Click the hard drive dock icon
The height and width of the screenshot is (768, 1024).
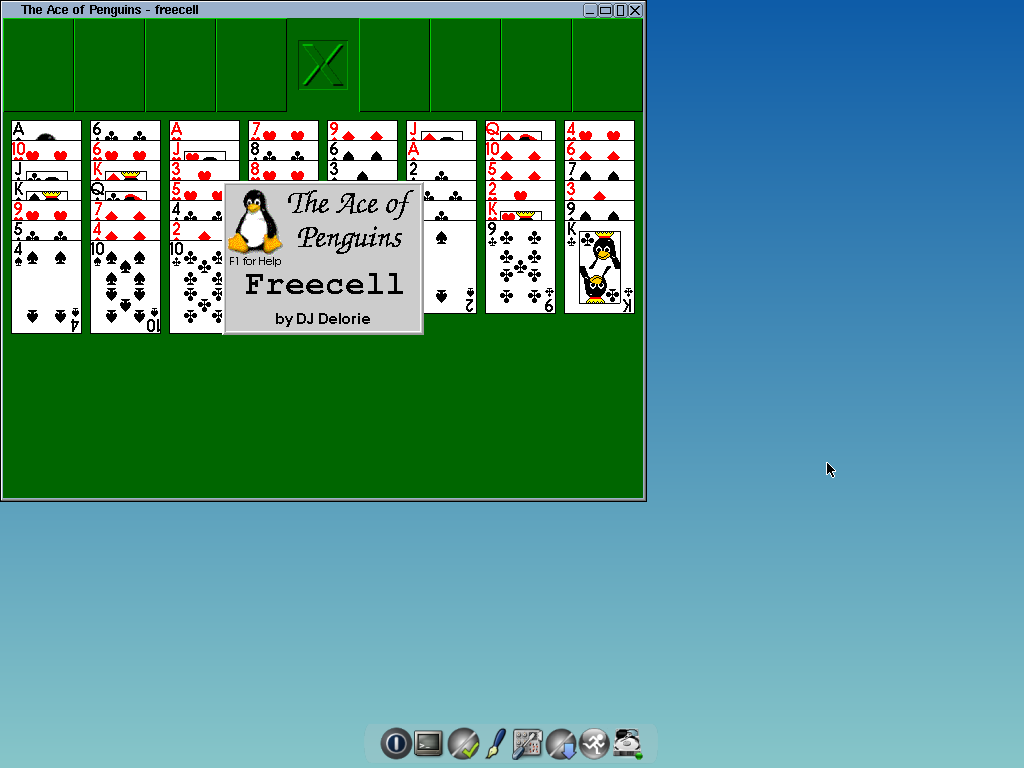click(x=627, y=743)
